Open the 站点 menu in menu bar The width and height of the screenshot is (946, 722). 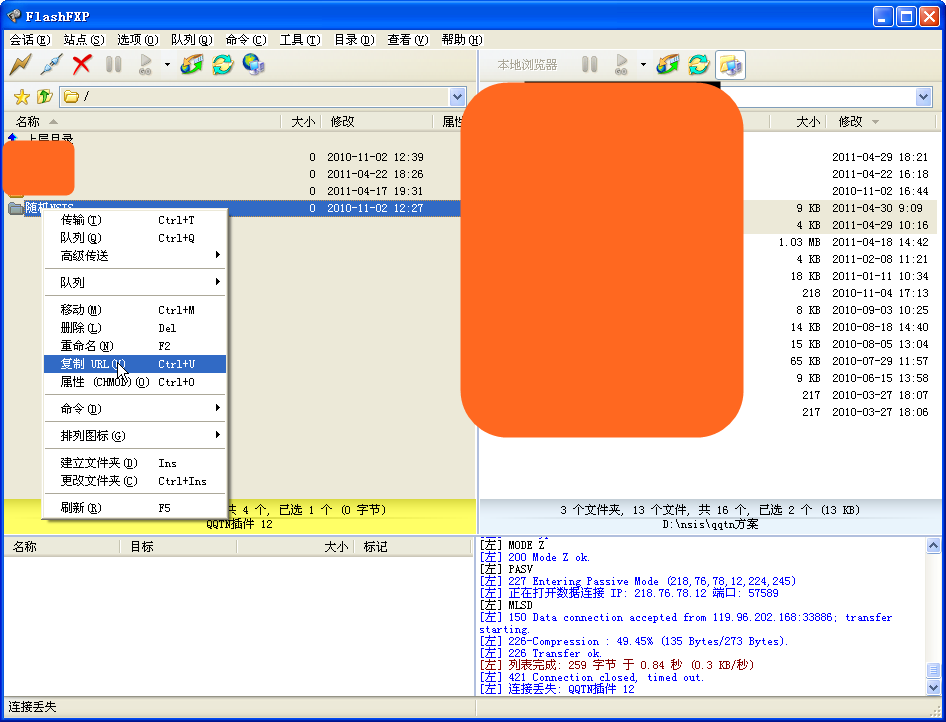point(83,40)
